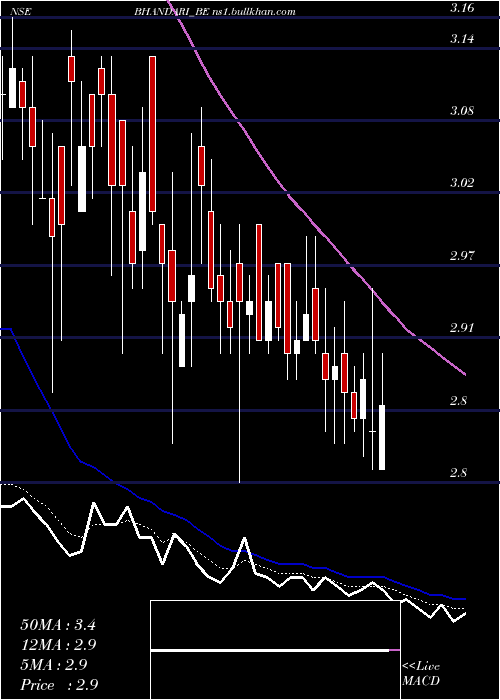Click the 3.14 price axis label
This screenshot has height=700, width=500.
[x=462, y=39]
